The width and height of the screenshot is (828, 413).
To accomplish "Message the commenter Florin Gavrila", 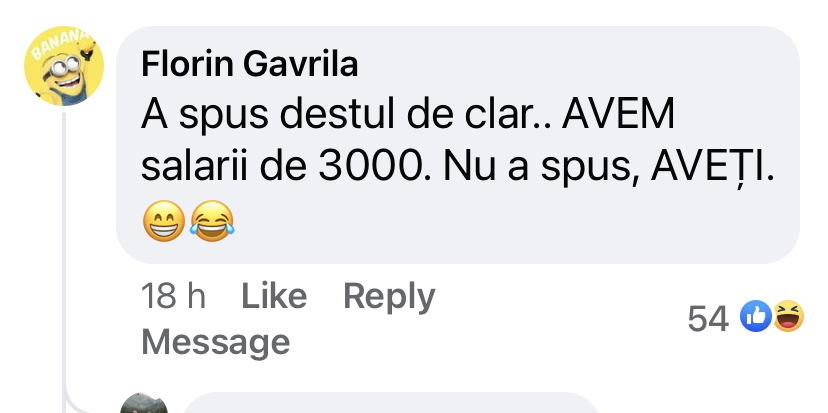I will [215, 342].
